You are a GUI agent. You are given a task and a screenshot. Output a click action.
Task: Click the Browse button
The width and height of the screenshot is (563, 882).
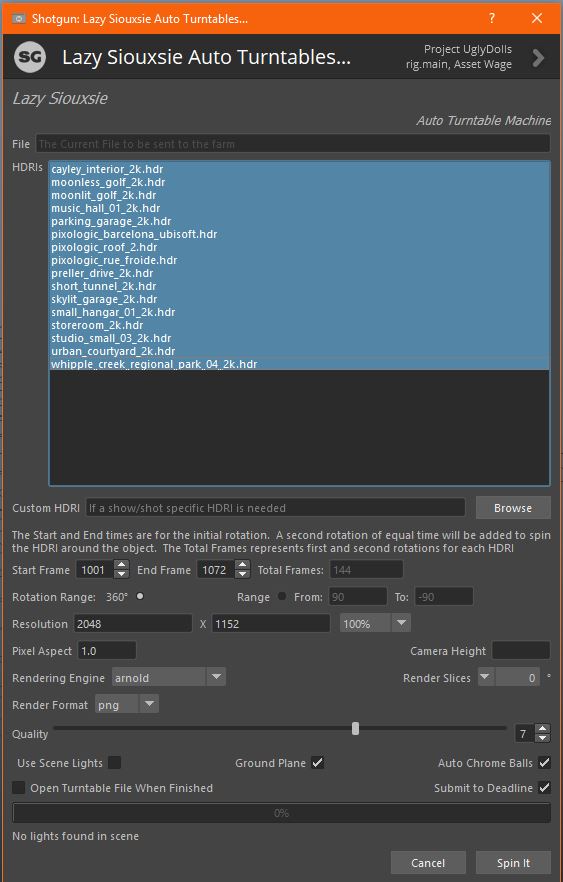[513, 507]
